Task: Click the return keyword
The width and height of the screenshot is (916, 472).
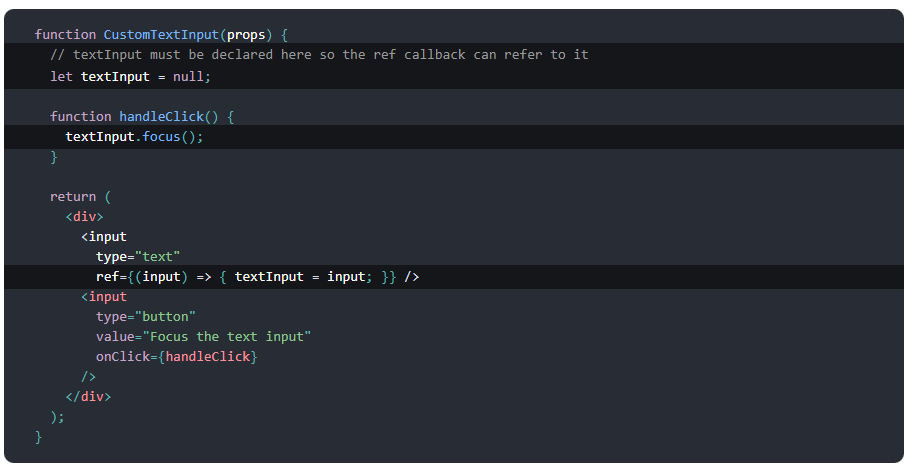Action: [73, 197]
